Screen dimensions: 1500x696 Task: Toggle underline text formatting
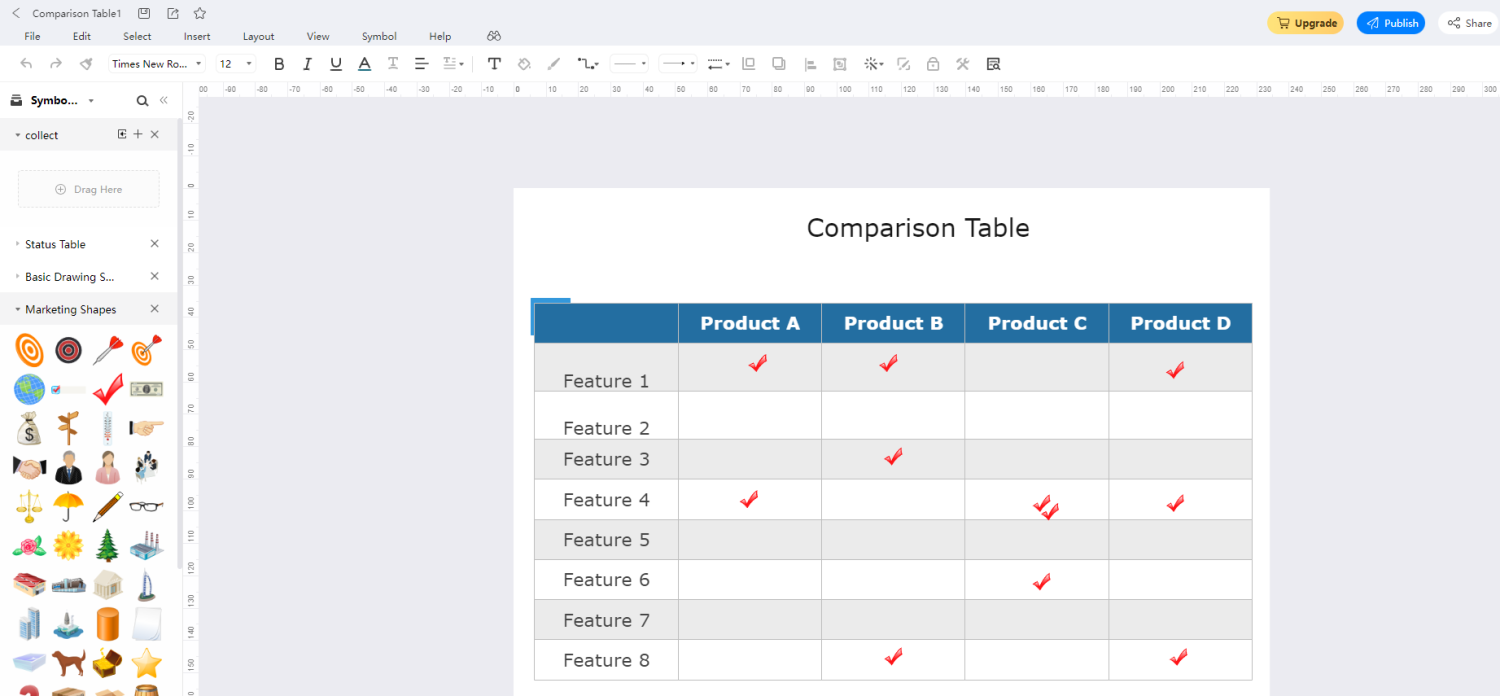pos(336,64)
